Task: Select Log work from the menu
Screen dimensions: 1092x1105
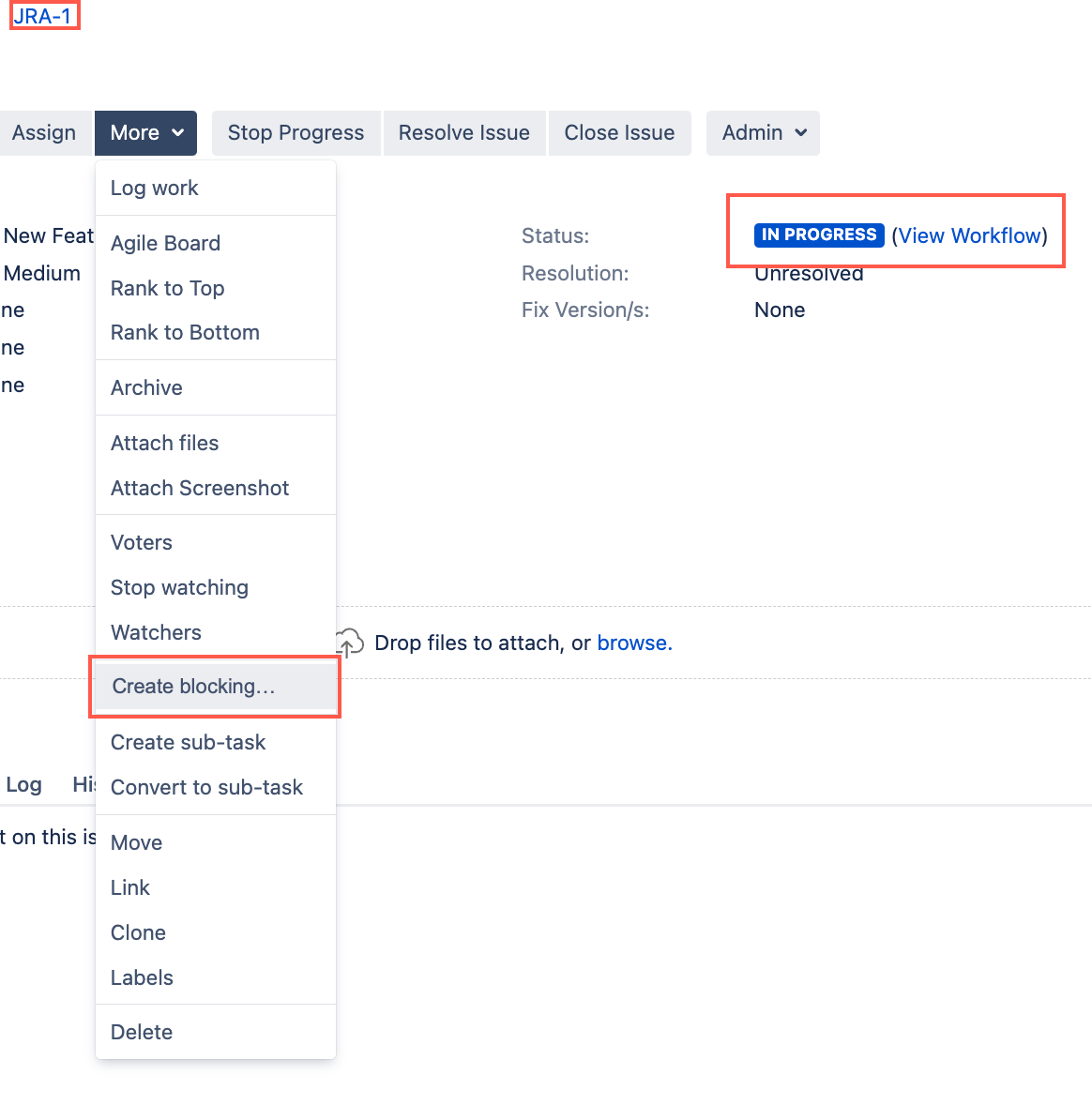Action: click(x=216, y=189)
